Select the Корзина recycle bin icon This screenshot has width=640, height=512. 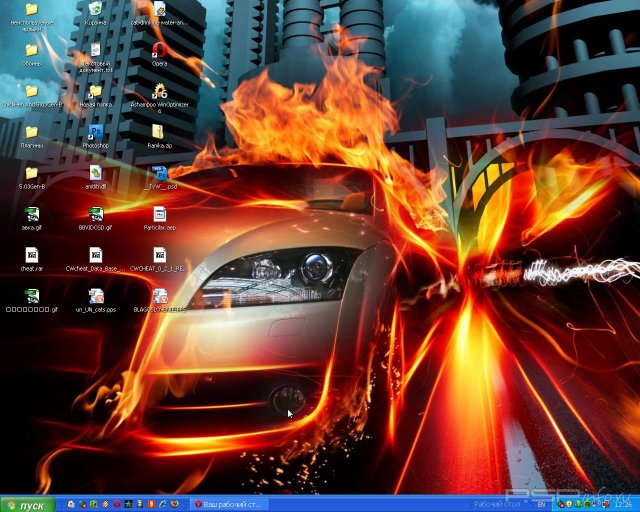(x=95, y=10)
